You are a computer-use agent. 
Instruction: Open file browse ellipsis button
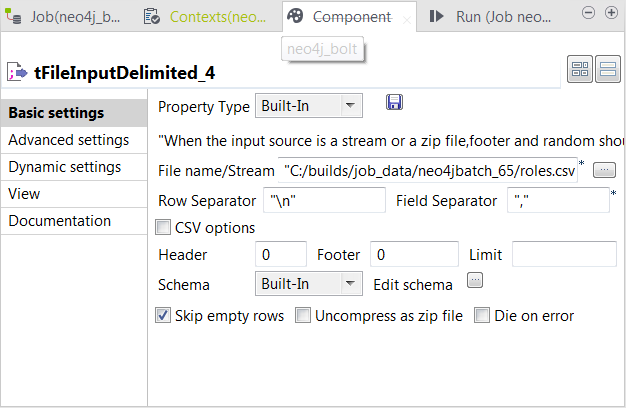(604, 170)
